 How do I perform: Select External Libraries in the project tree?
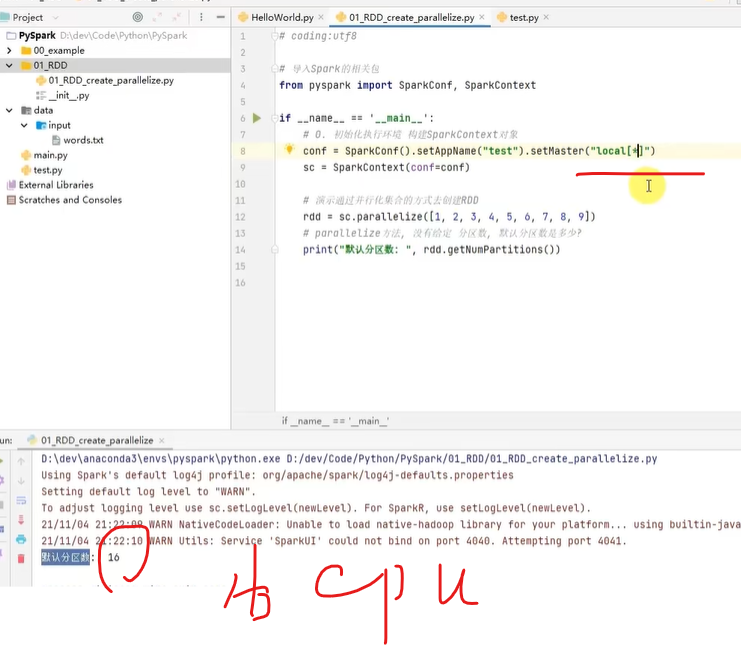click(56, 185)
